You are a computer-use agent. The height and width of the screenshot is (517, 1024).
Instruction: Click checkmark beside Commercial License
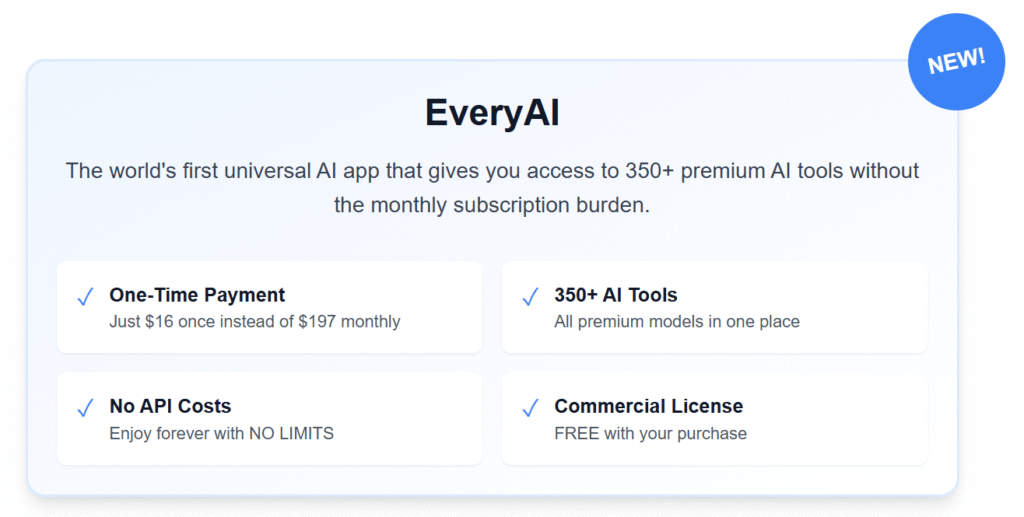coord(530,408)
